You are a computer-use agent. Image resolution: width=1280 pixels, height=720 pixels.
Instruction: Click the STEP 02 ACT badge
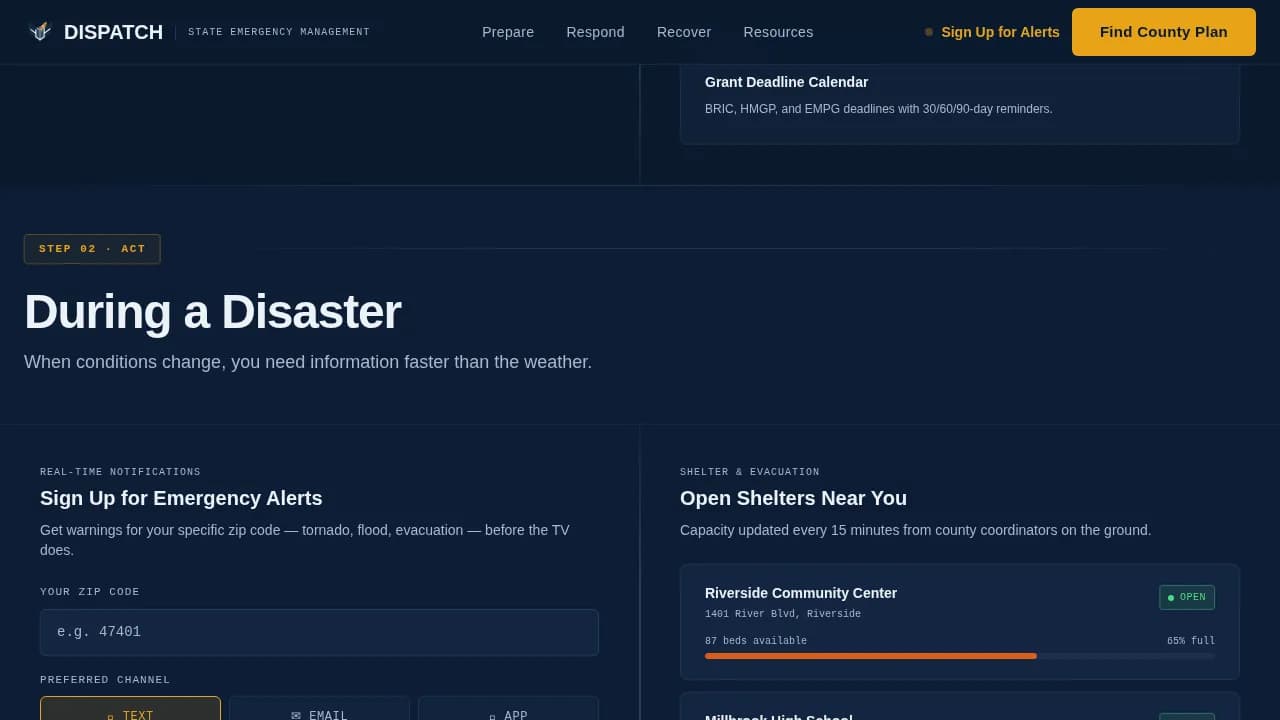click(x=92, y=248)
